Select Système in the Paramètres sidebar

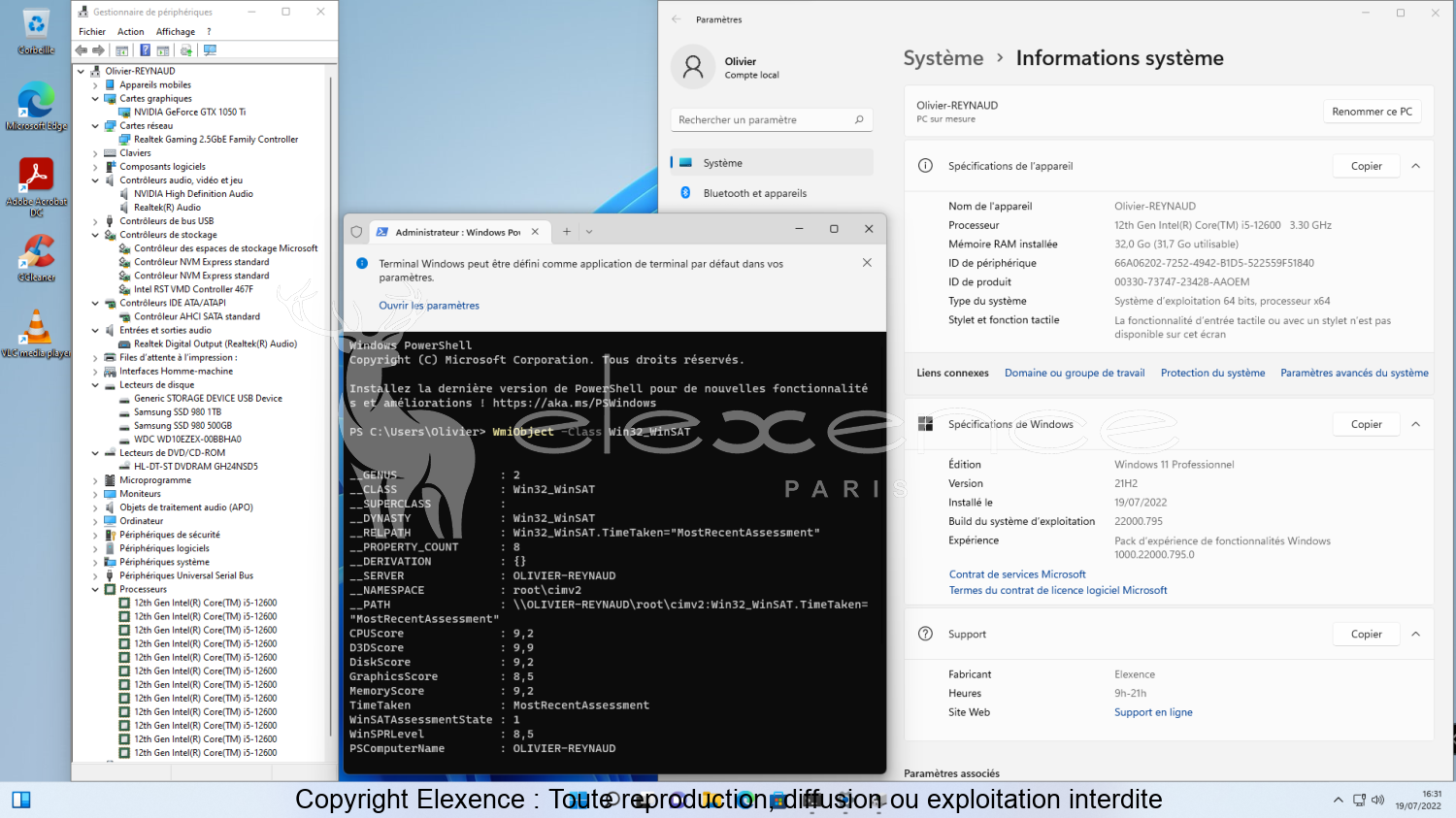point(772,163)
